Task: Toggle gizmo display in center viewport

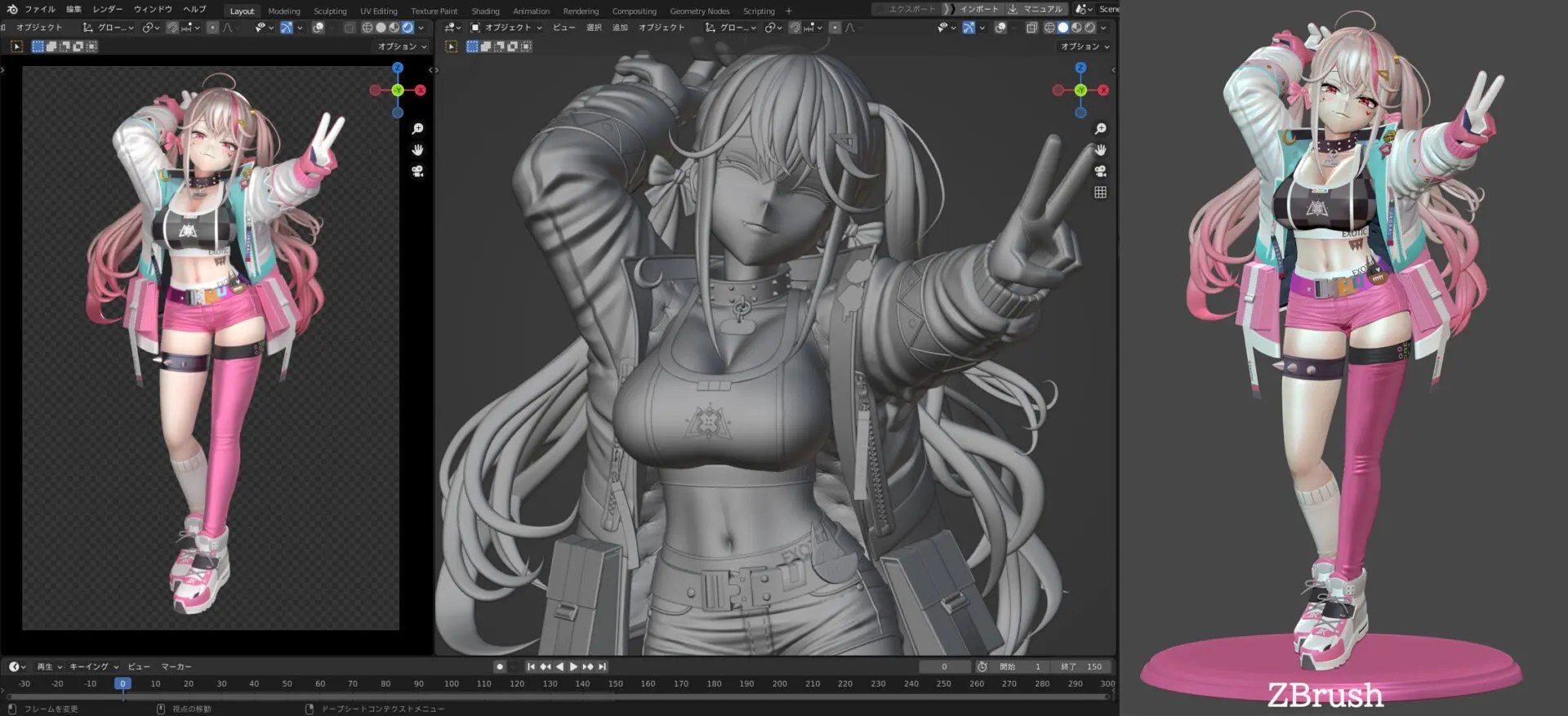Action: [969, 28]
